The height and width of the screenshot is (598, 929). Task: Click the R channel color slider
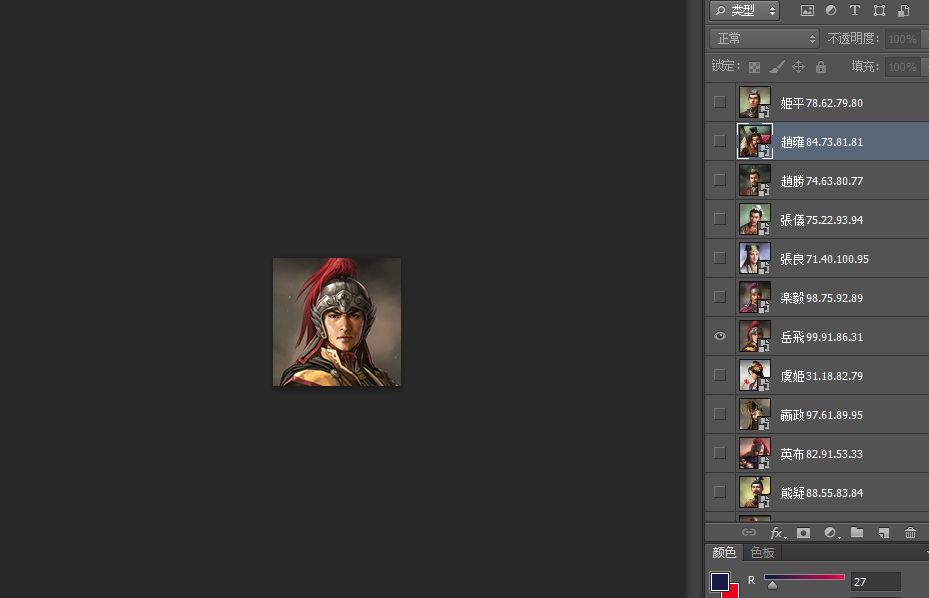pos(804,577)
